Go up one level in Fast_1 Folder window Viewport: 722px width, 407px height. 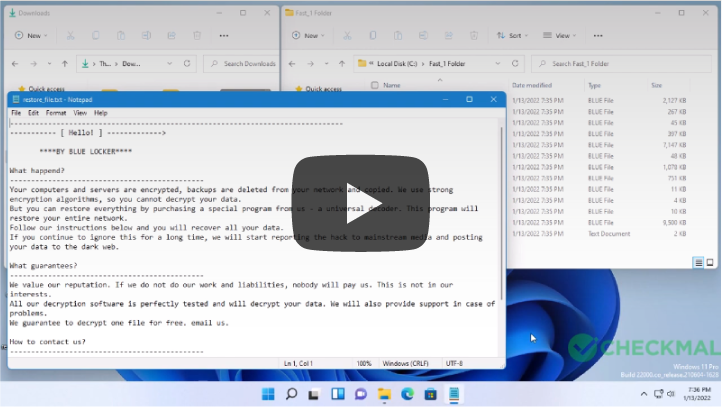click(x=342, y=64)
